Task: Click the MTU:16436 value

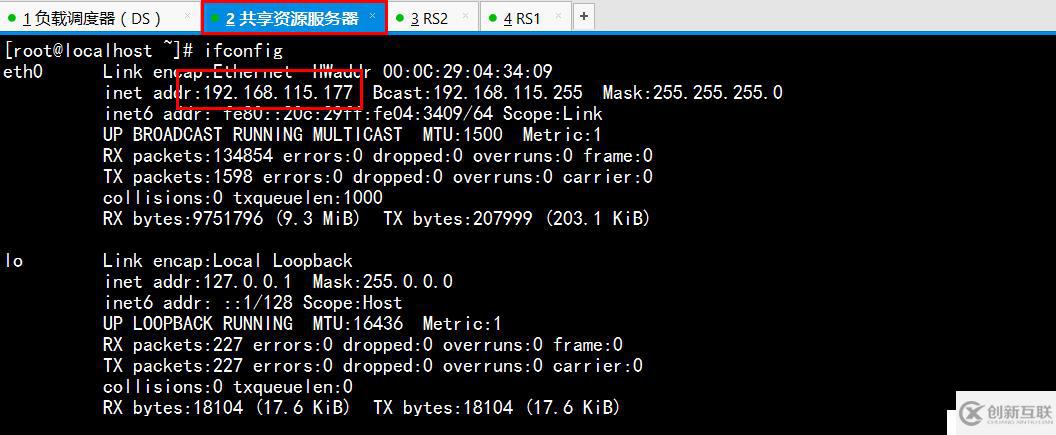Action: pyautogui.click(x=358, y=324)
